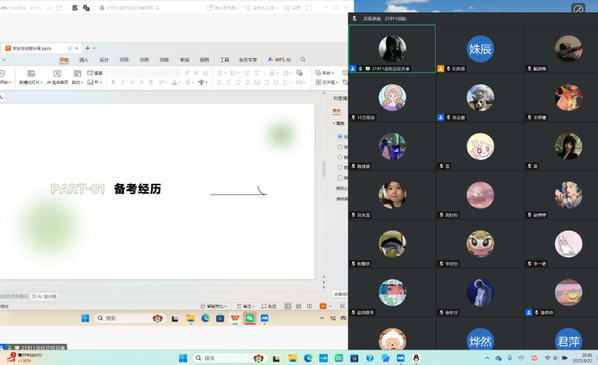Open the search icon in the ribbon tabs
The width and height of the screenshot is (598, 365).
[x=303, y=59]
